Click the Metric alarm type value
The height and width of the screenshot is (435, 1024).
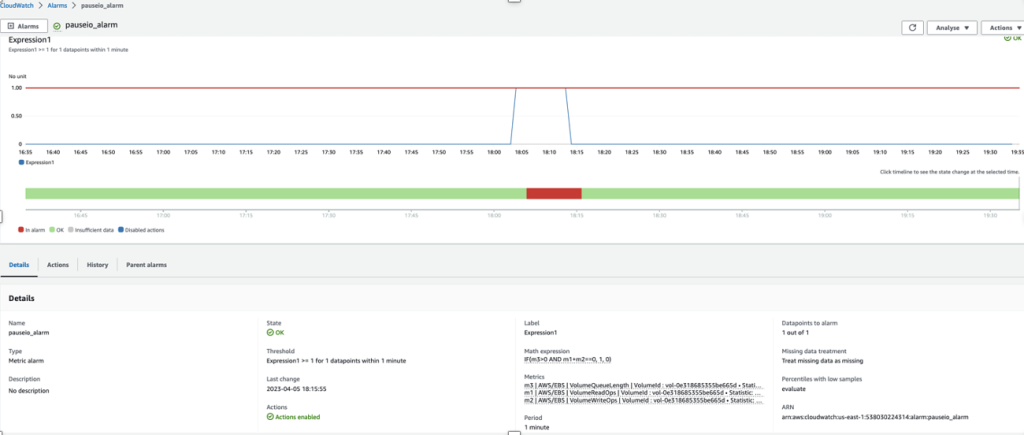pyautogui.click(x=24, y=361)
